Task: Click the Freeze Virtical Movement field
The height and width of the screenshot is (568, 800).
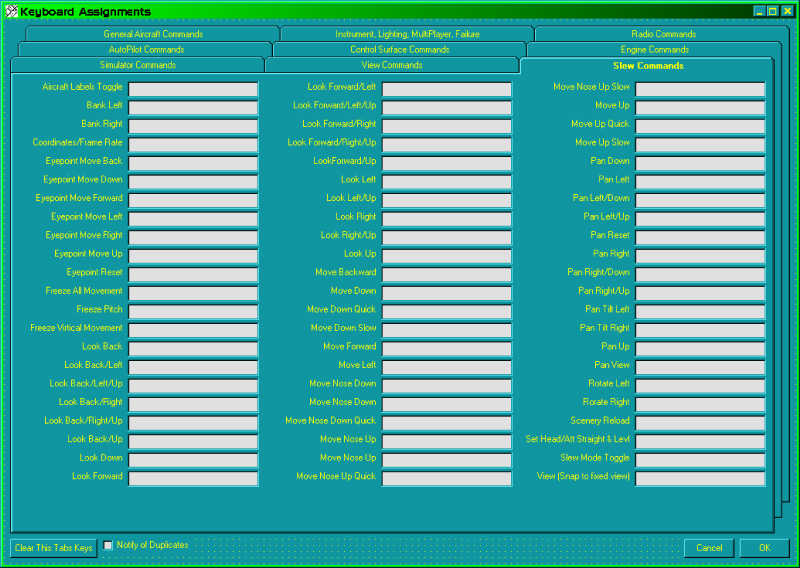Action: coord(193,330)
